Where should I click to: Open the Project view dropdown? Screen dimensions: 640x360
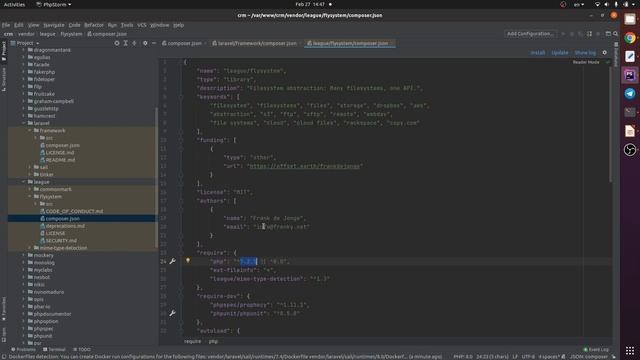(25, 43)
